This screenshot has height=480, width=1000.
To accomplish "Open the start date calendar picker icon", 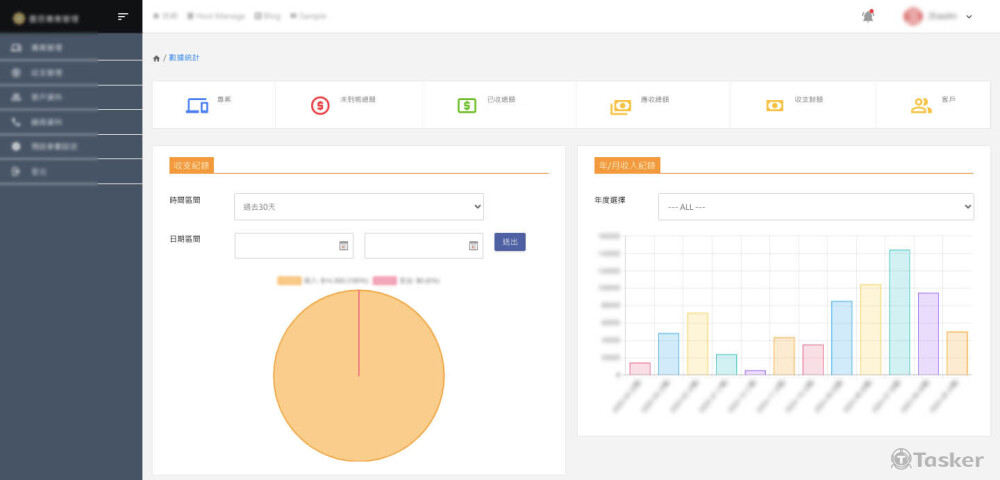I will tap(343, 245).
